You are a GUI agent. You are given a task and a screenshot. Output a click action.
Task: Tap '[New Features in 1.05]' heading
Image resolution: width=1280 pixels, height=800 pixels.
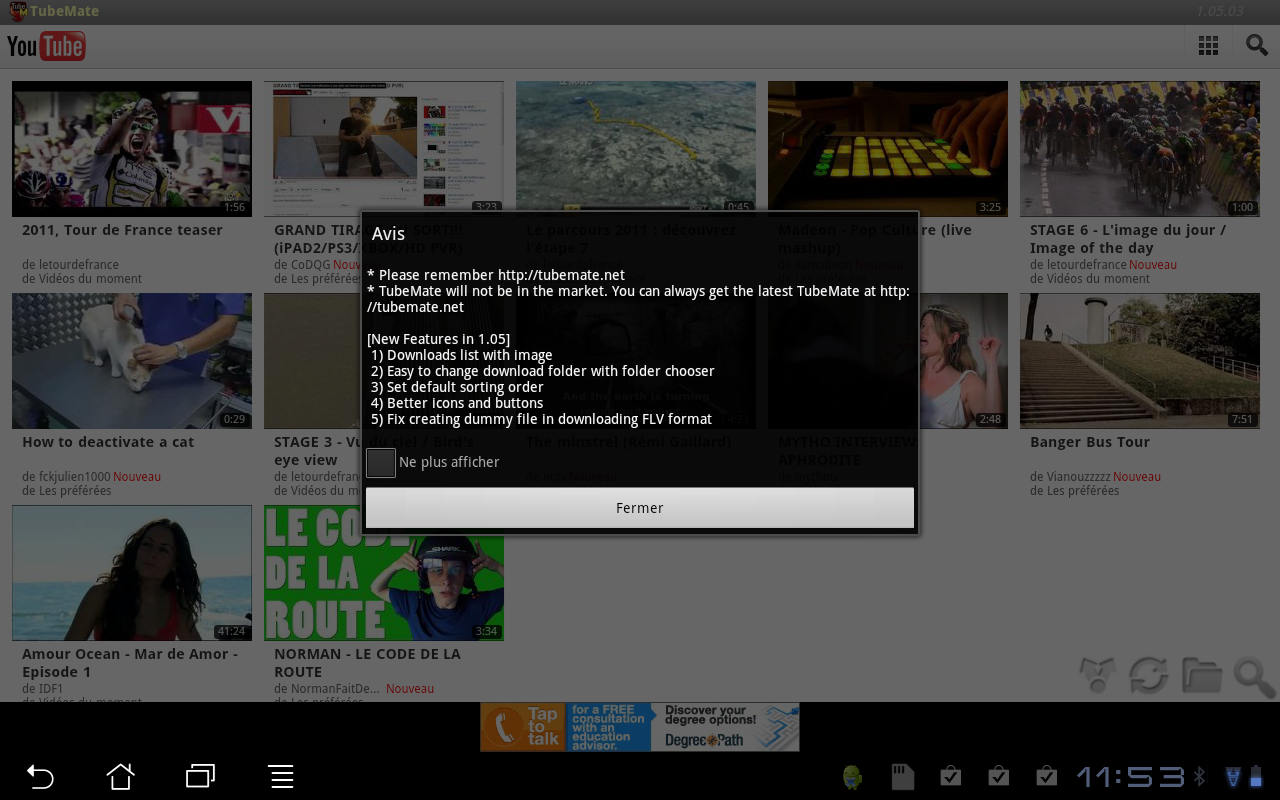[x=438, y=339]
